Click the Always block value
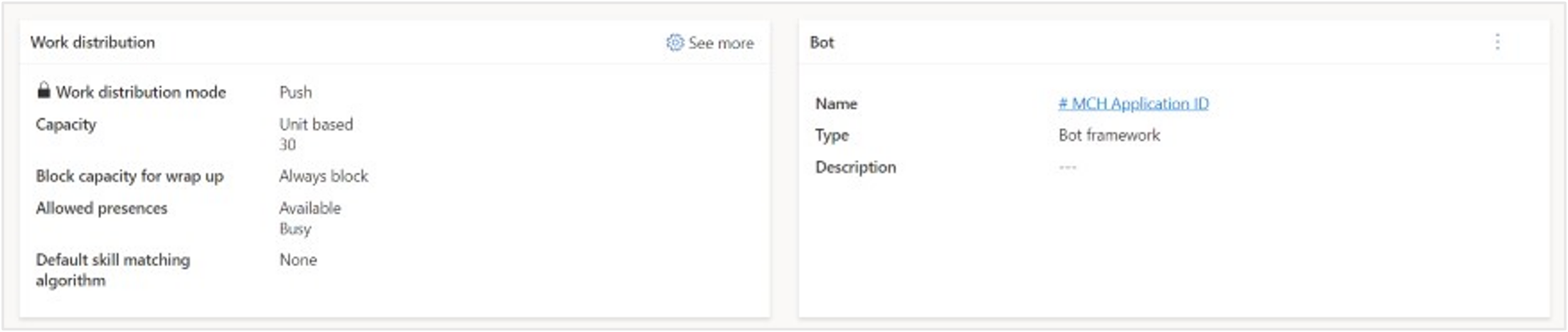Image resolution: width=1568 pixels, height=332 pixels. [324, 176]
